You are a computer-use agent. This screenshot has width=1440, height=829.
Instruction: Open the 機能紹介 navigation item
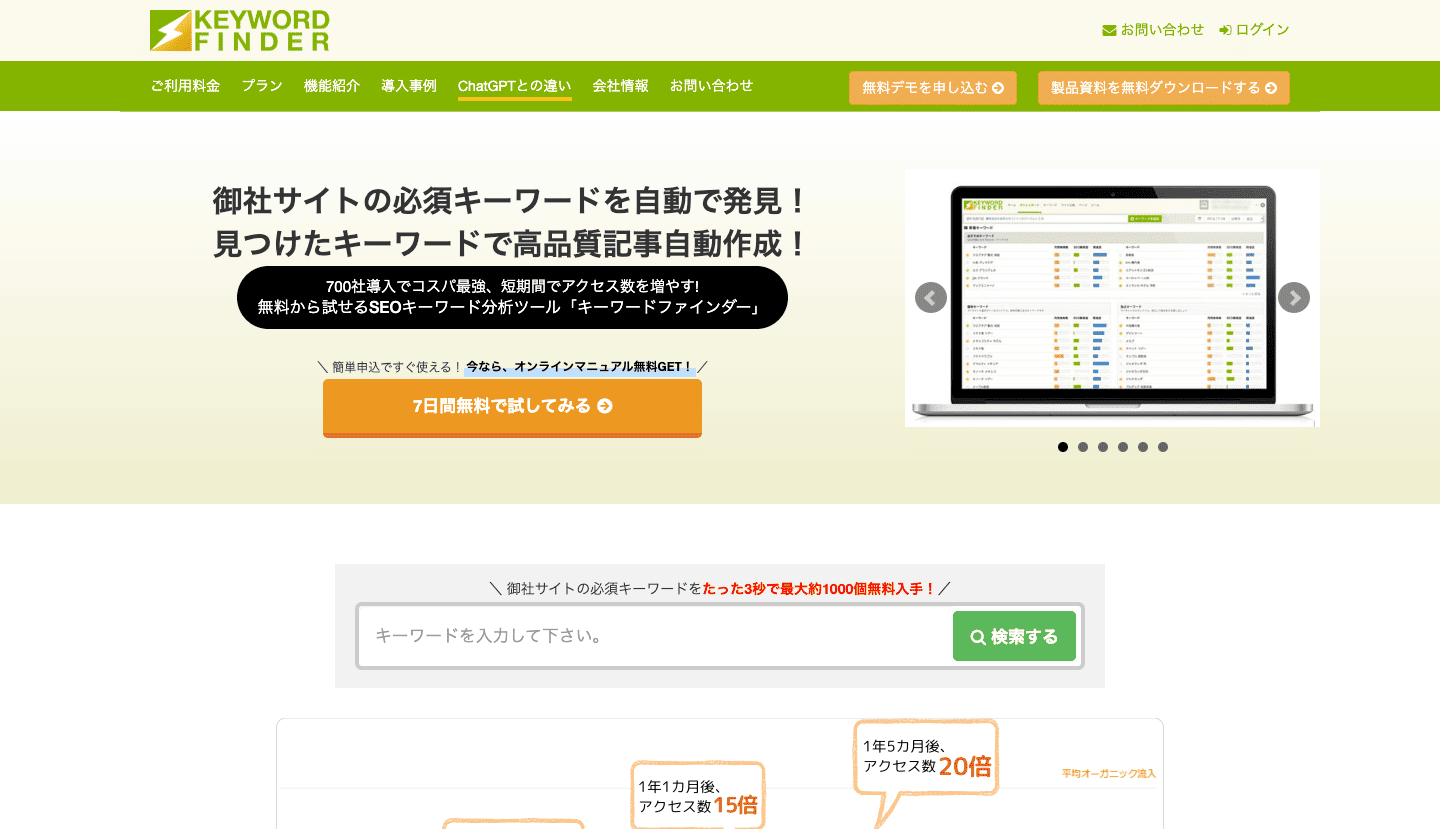pyautogui.click(x=332, y=86)
